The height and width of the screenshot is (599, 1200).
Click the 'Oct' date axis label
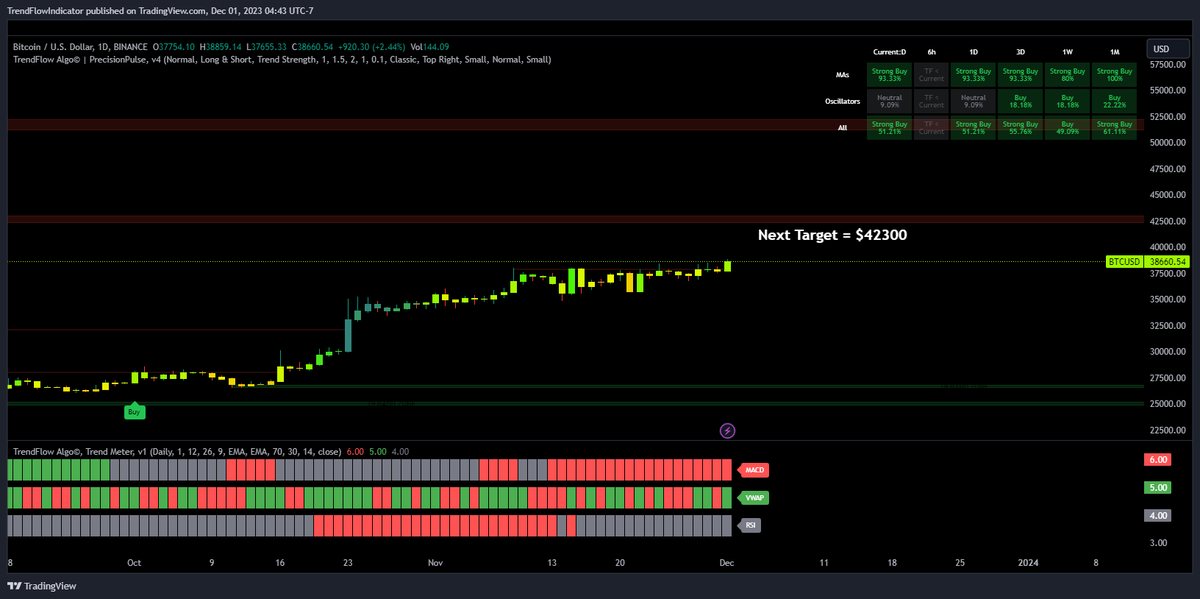coord(133,563)
